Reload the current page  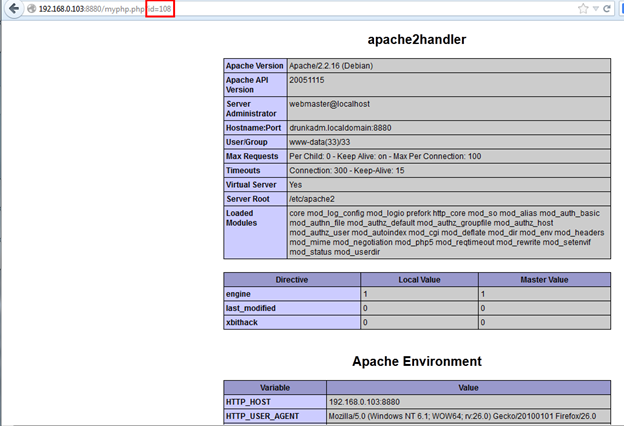[606, 8]
